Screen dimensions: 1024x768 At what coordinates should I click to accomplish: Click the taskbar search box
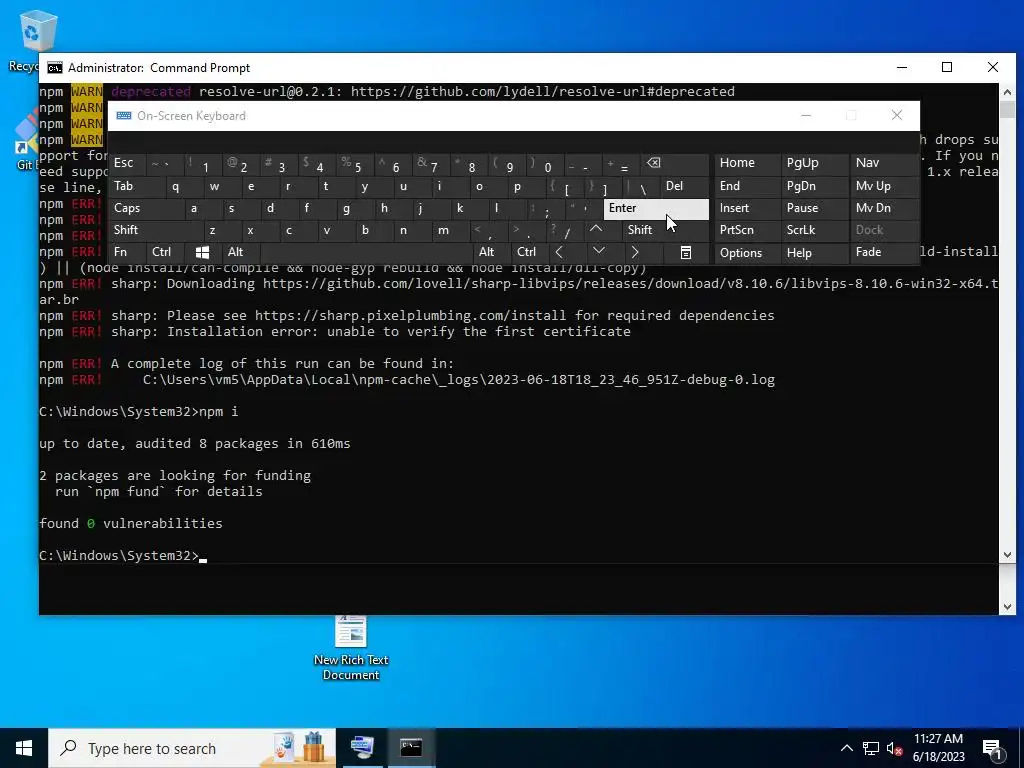tap(192, 748)
